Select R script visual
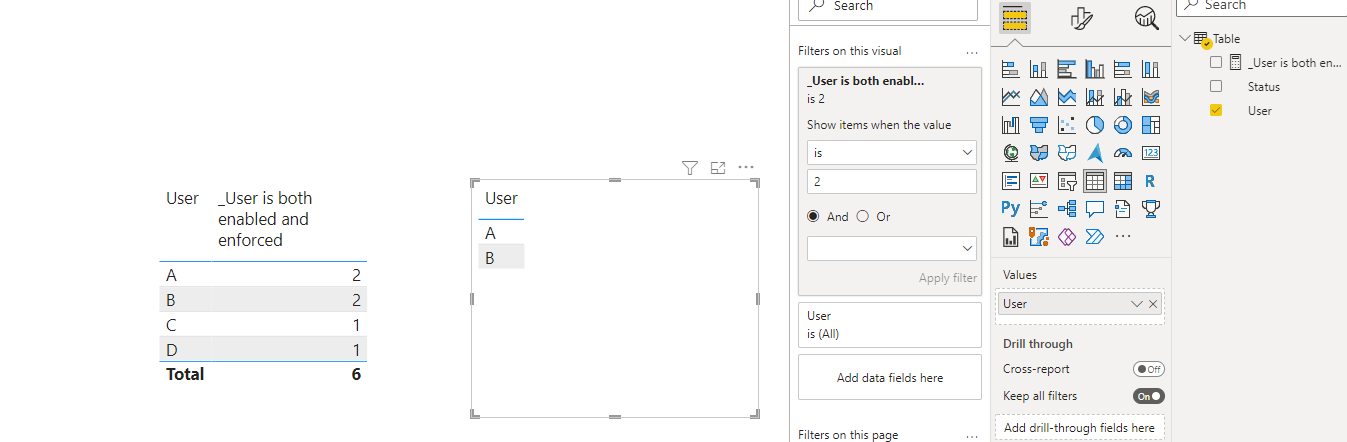Screen dimensions: 1347x442 1151,181
